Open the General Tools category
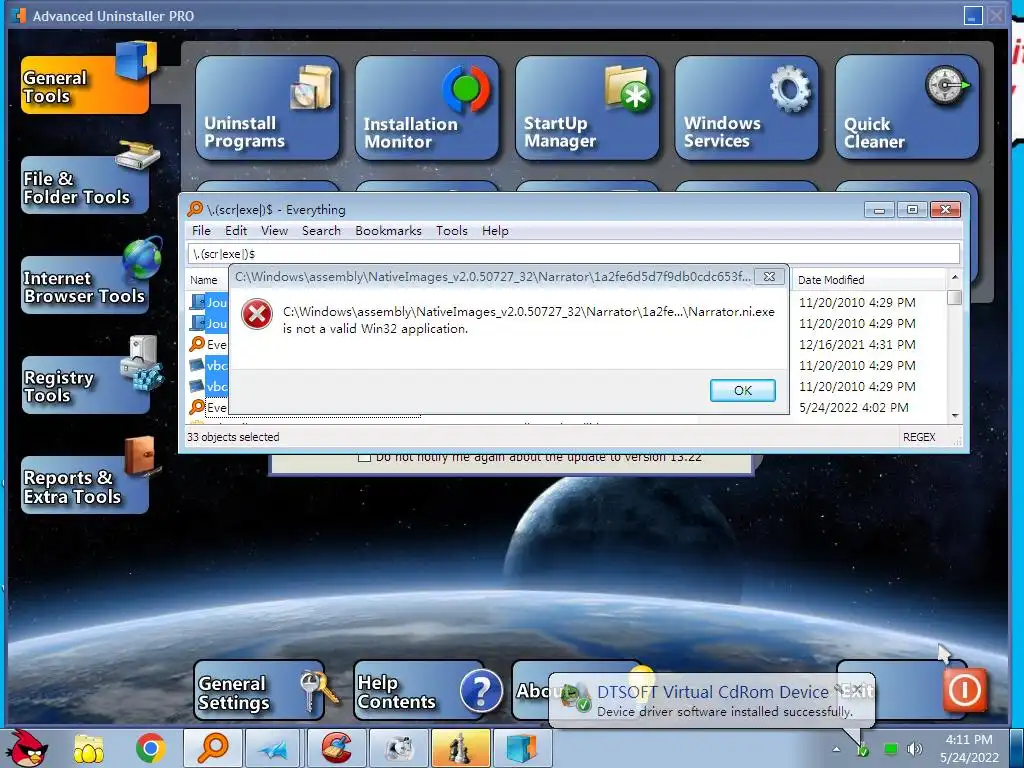 85,85
